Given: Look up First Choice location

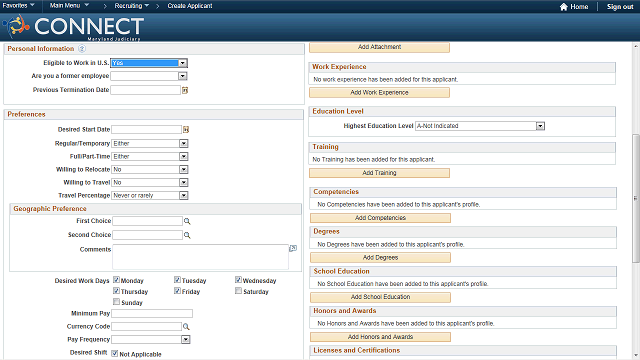Looking at the screenshot, I should pyautogui.click(x=187, y=221).
